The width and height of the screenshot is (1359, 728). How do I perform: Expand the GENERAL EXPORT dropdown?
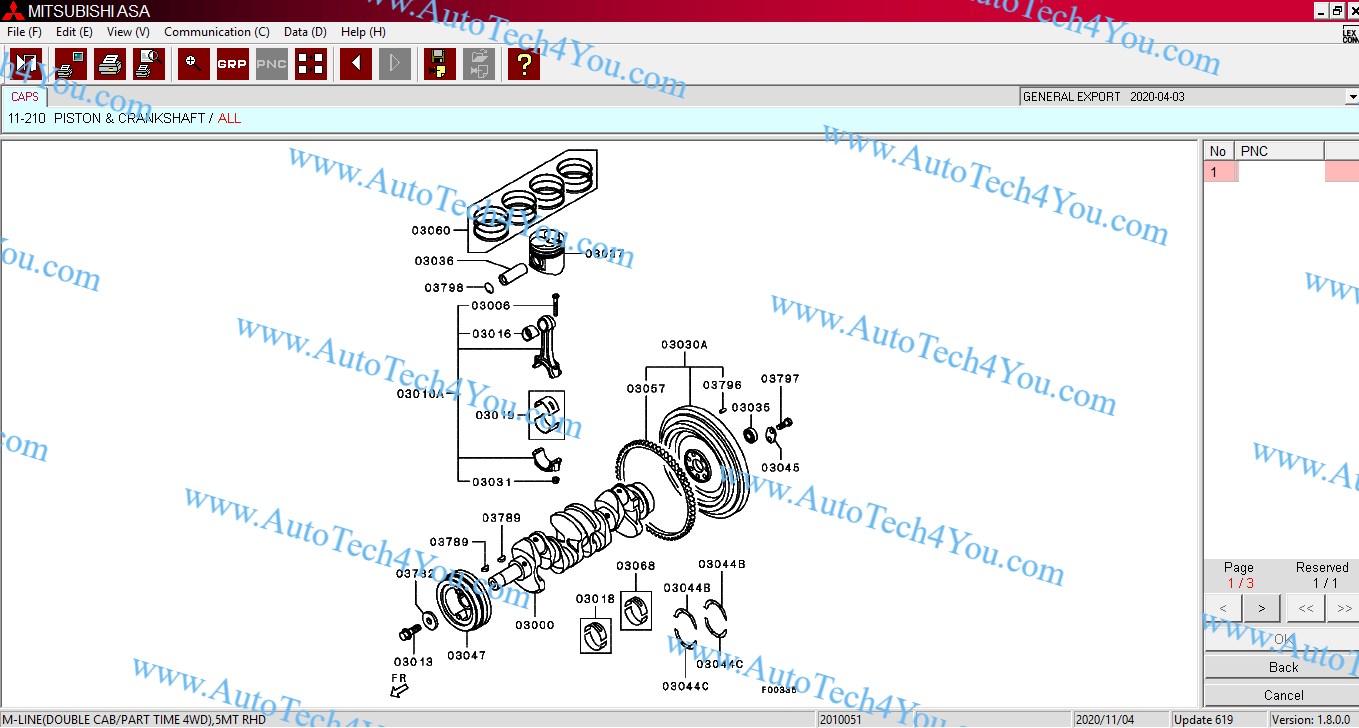tap(1351, 97)
